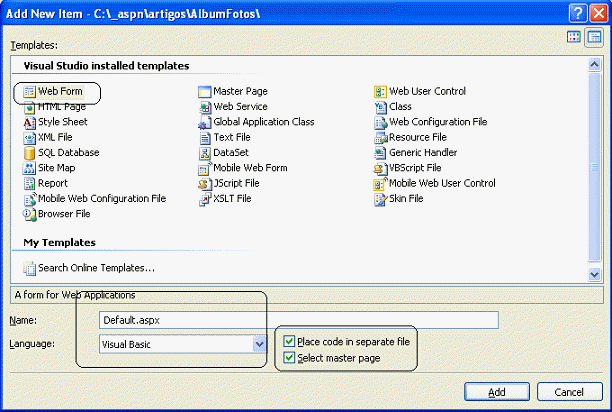The image size is (612, 412).
Task: Select the VBScript File template icon
Action: (x=380, y=168)
